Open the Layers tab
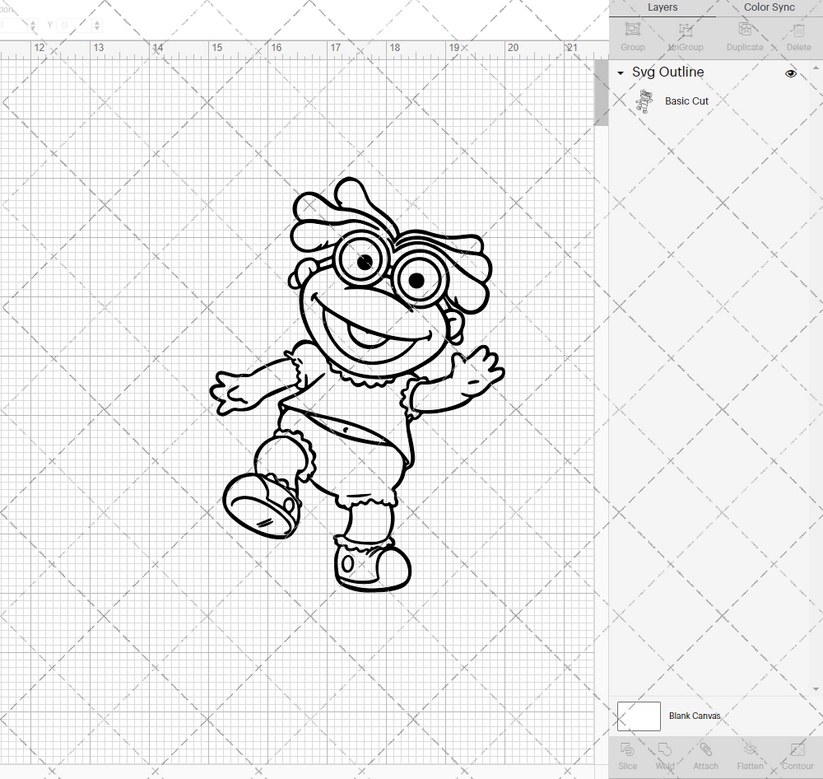The image size is (823, 779). click(x=662, y=7)
